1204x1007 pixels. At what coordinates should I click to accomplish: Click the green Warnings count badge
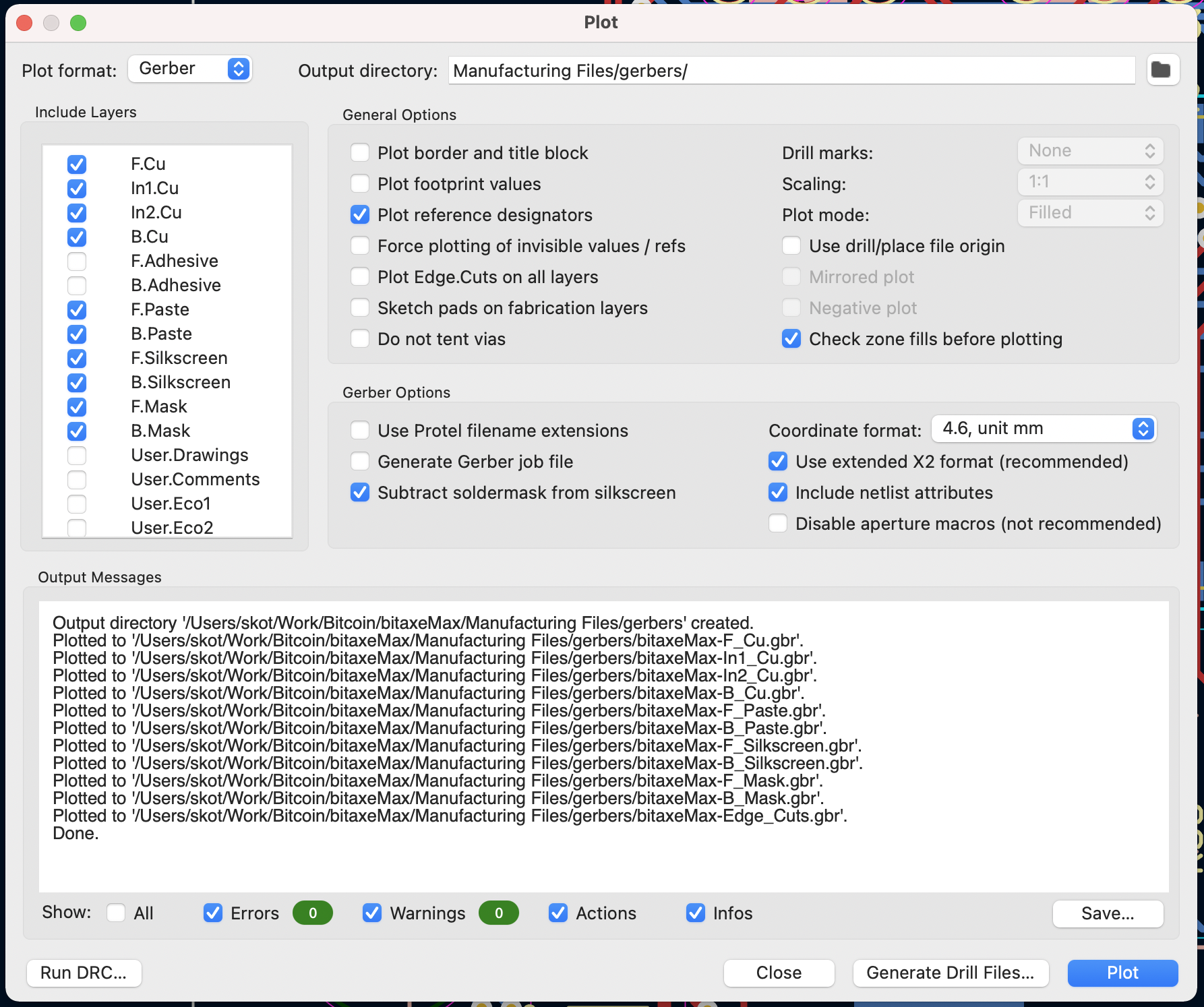[x=498, y=913]
